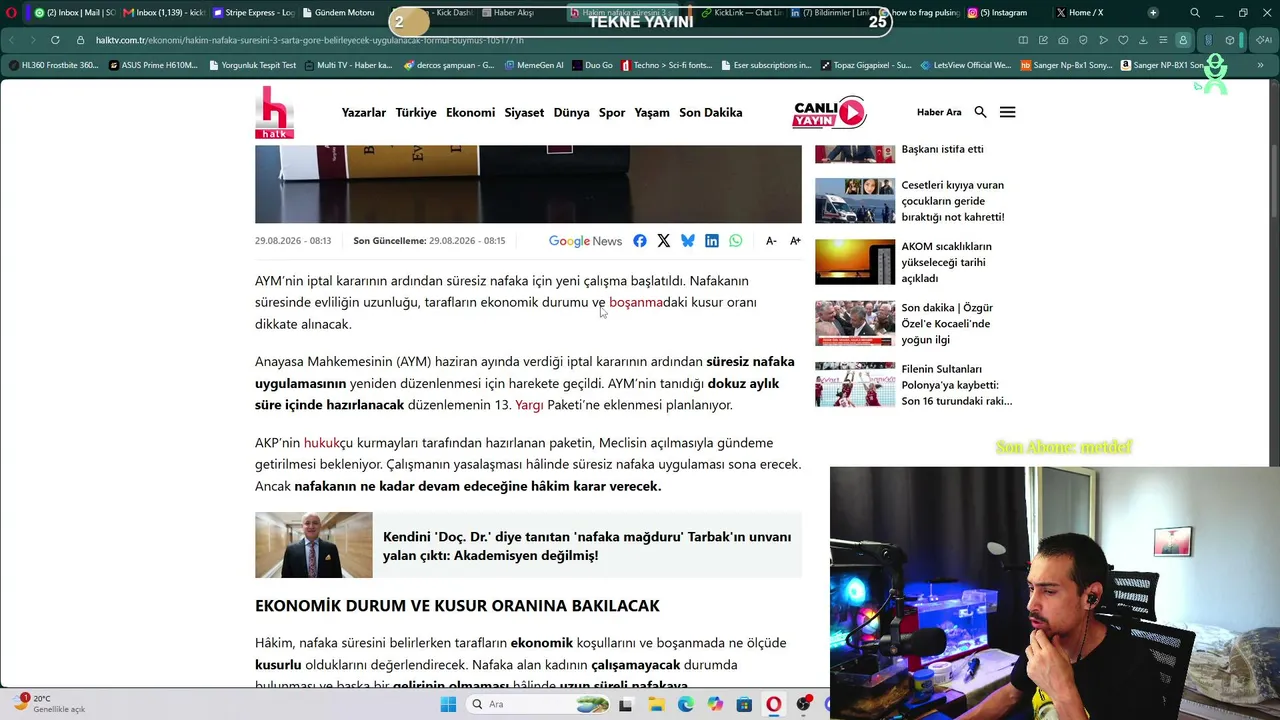The width and height of the screenshot is (1280, 720).
Task: Open the AKOM sunset thumbnail
Action: tap(855, 262)
